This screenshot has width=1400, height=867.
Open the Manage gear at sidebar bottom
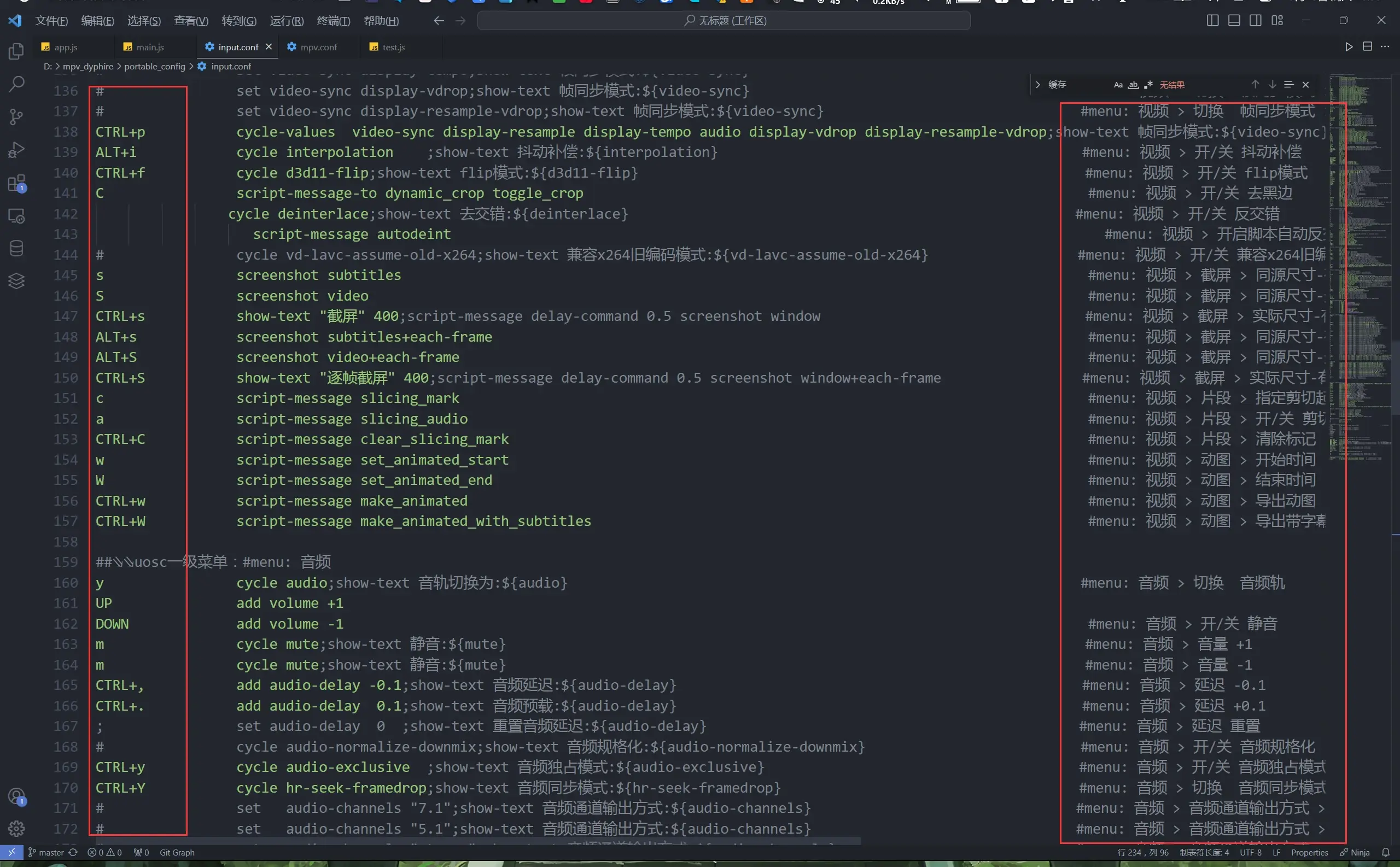16,829
